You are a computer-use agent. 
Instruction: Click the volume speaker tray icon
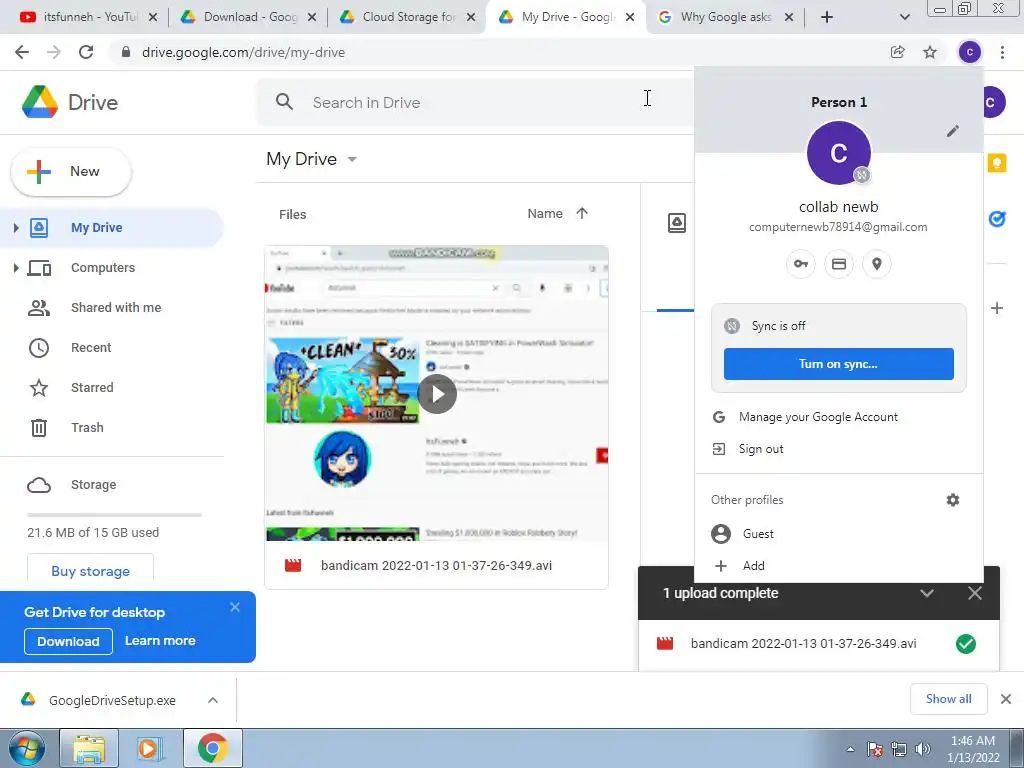tap(923, 749)
